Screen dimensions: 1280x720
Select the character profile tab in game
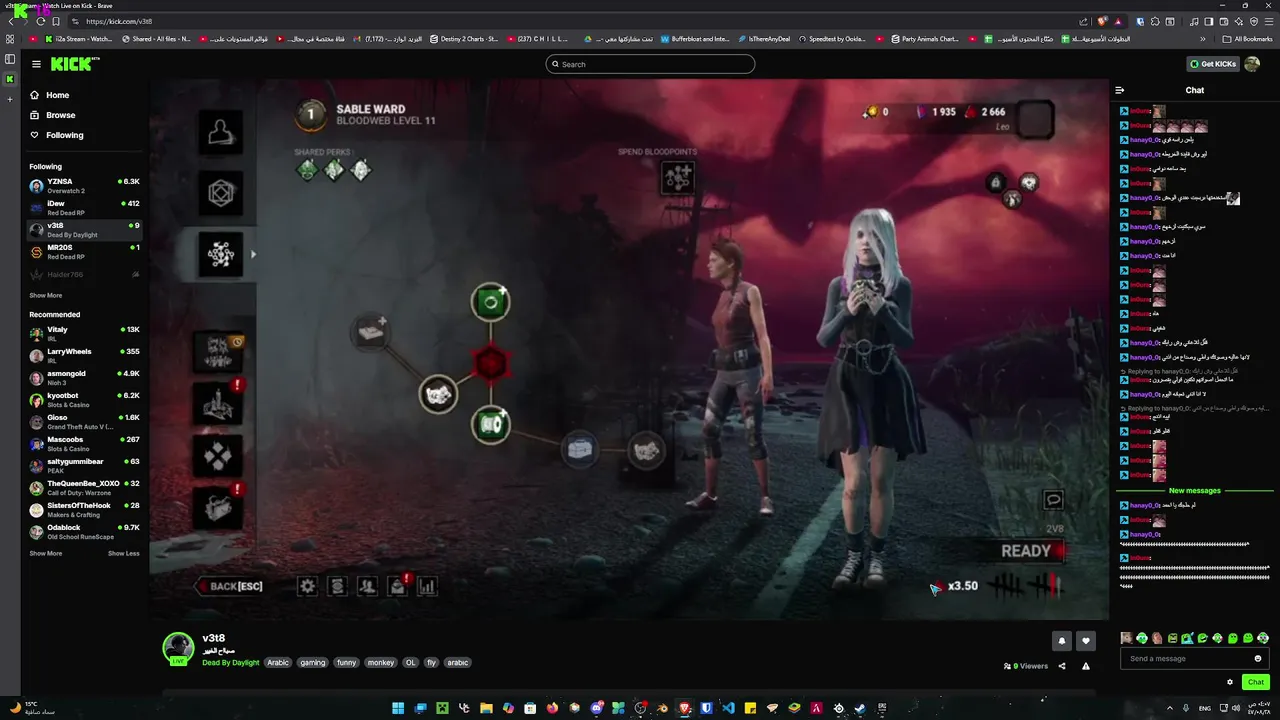coord(220,132)
